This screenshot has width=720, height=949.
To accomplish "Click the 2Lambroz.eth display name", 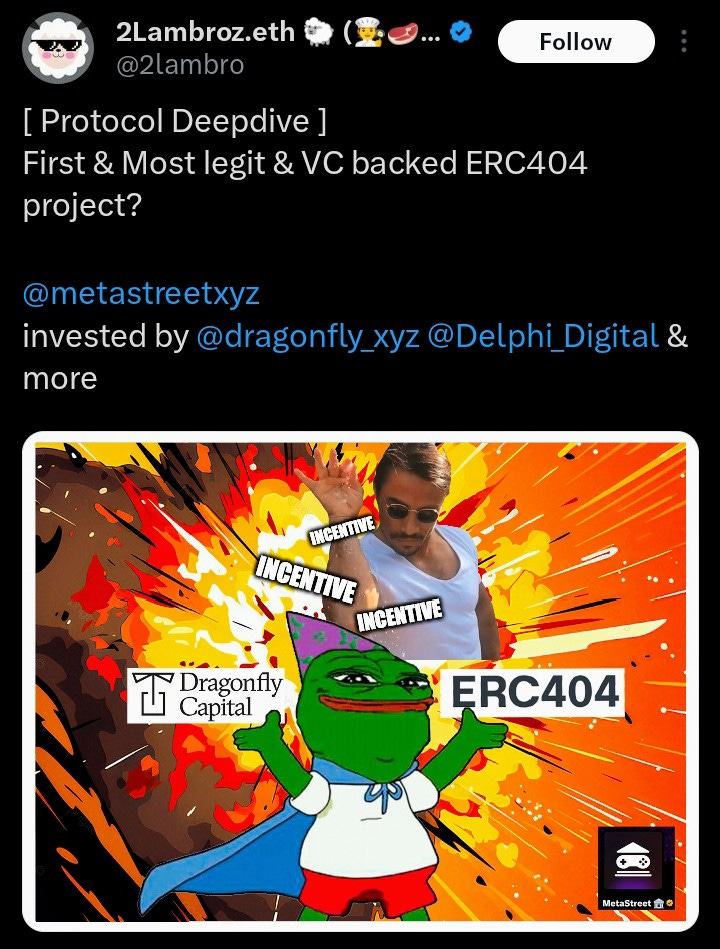I will click(x=205, y=31).
